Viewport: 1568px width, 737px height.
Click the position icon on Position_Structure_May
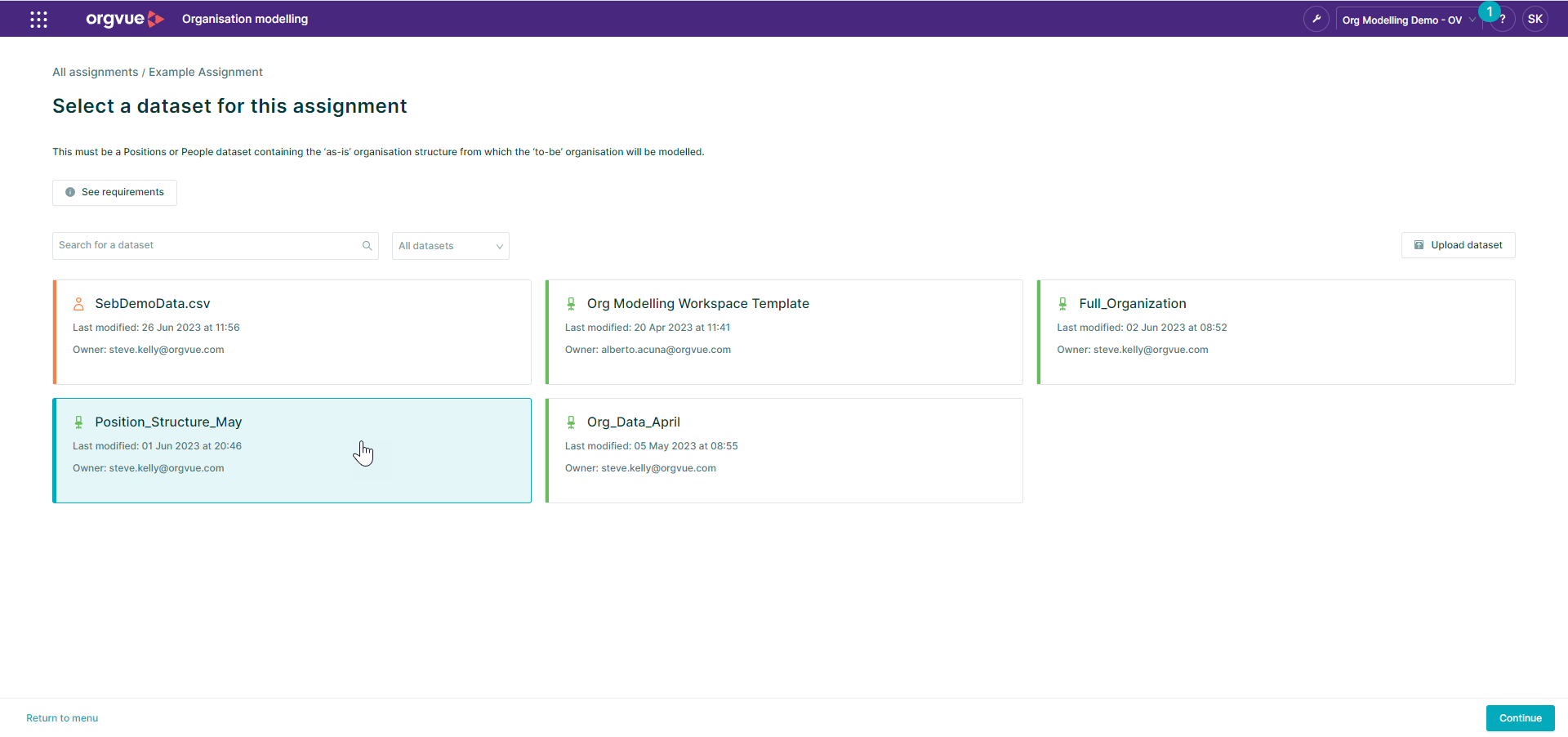click(x=78, y=422)
